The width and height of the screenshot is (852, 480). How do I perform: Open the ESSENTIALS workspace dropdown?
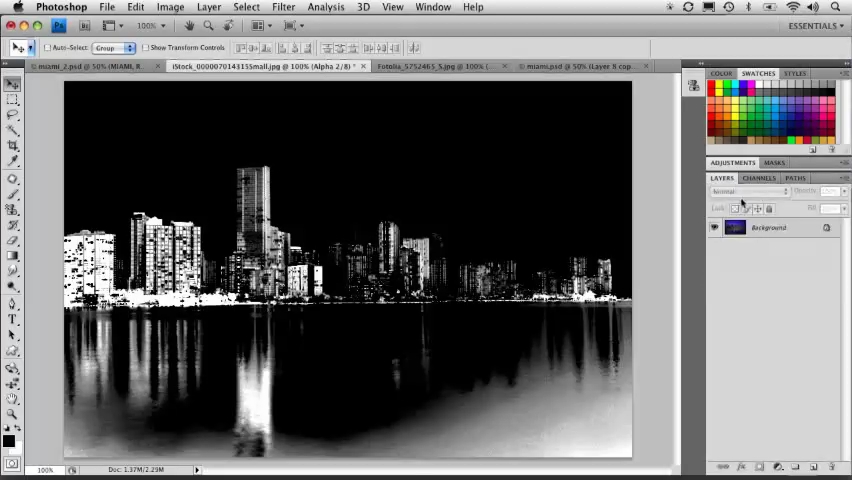coord(816,26)
